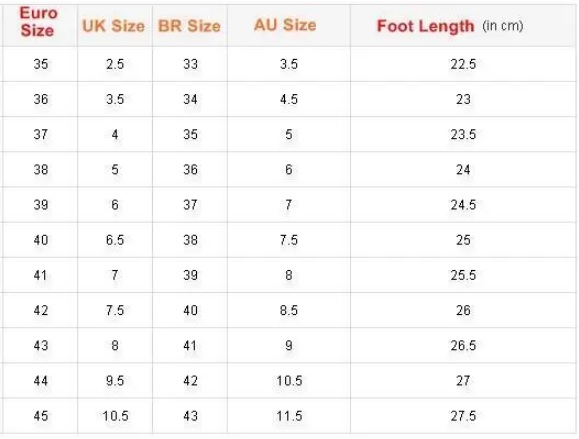Click foot length 24.5 cell
579x439 pixels.
tap(463, 205)
